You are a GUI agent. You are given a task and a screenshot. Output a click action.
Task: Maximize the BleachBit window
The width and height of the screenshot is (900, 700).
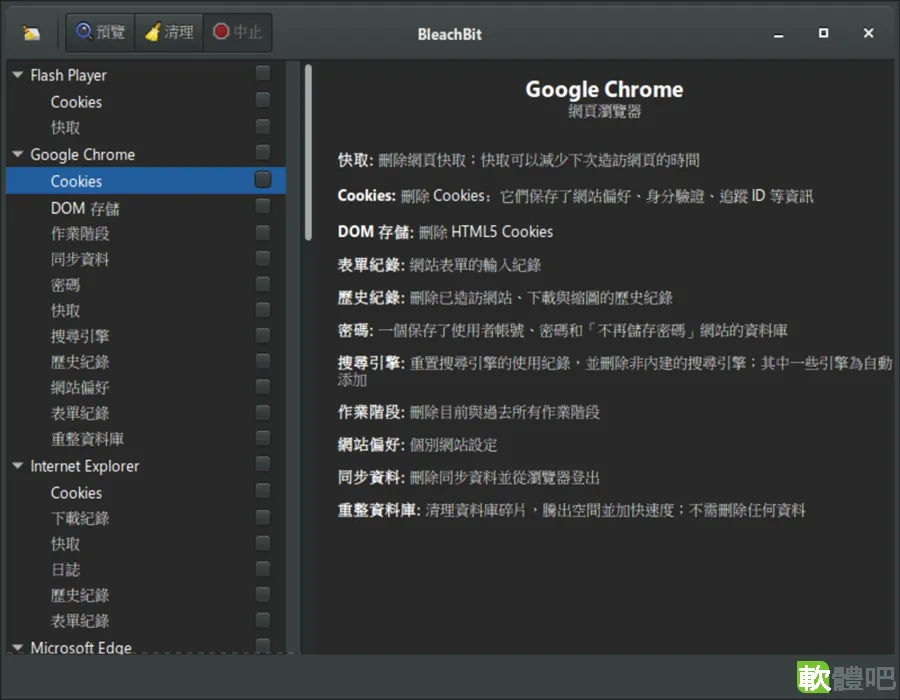pos(823,33)
